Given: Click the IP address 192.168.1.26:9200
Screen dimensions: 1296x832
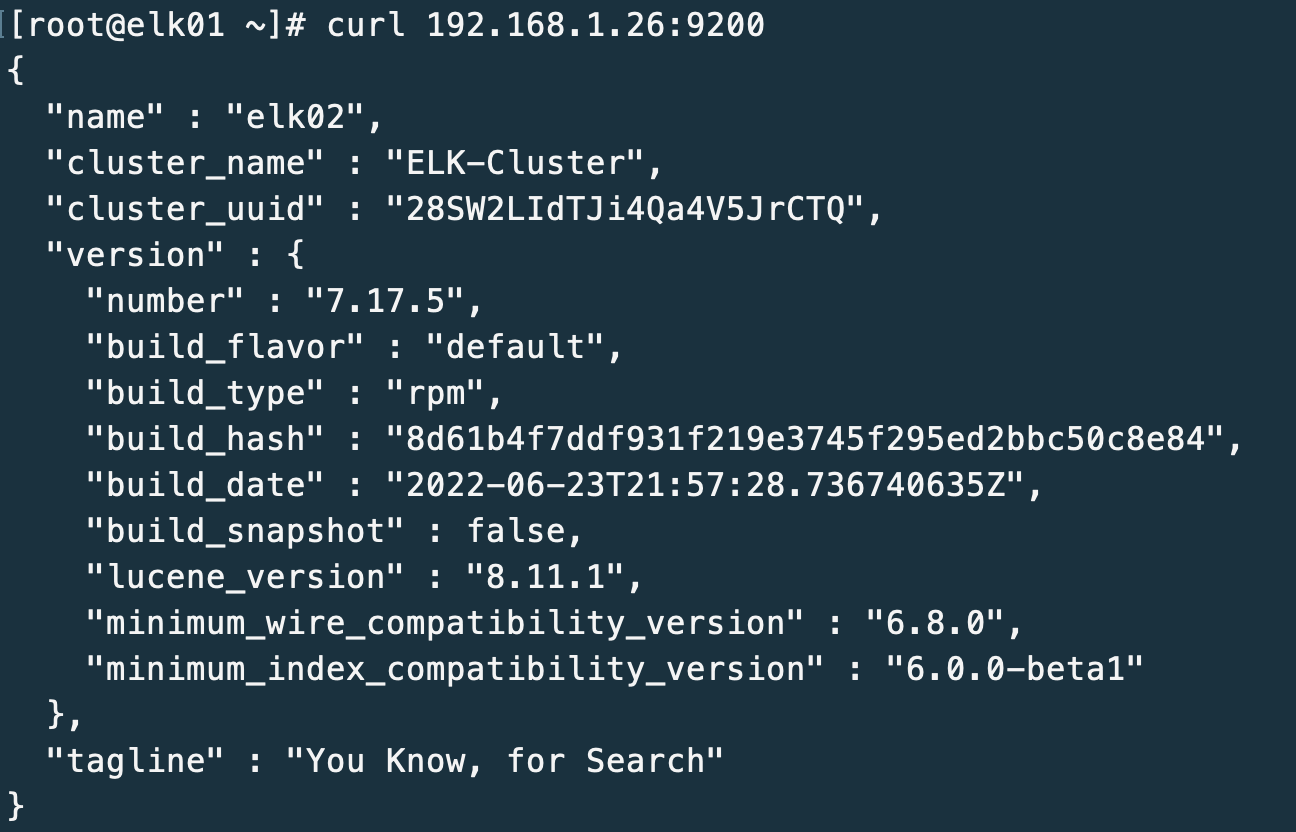Looking at the screenshot, I should [x=595, y=24].
